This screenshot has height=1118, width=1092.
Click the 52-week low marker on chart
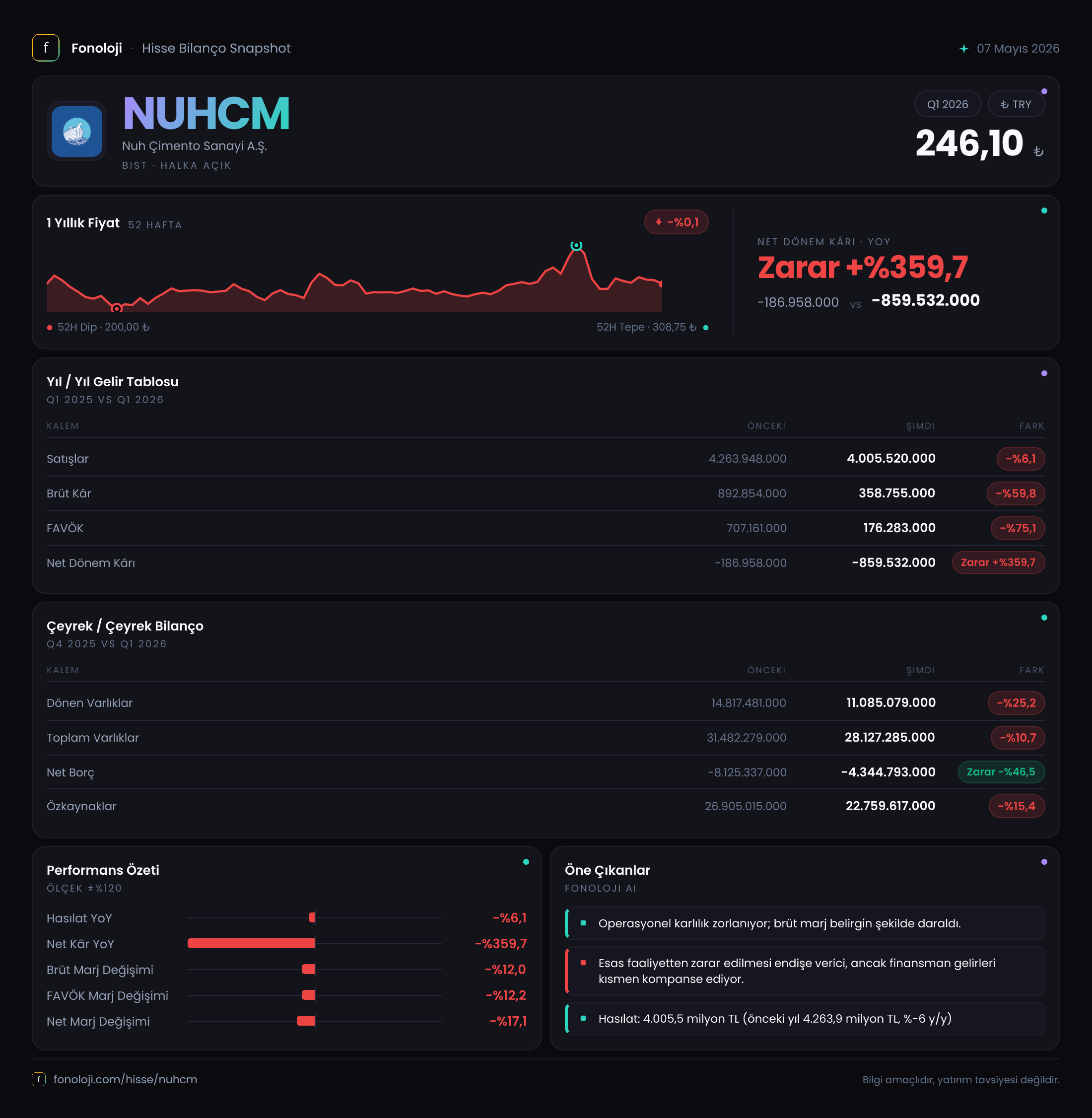[117, 308]
